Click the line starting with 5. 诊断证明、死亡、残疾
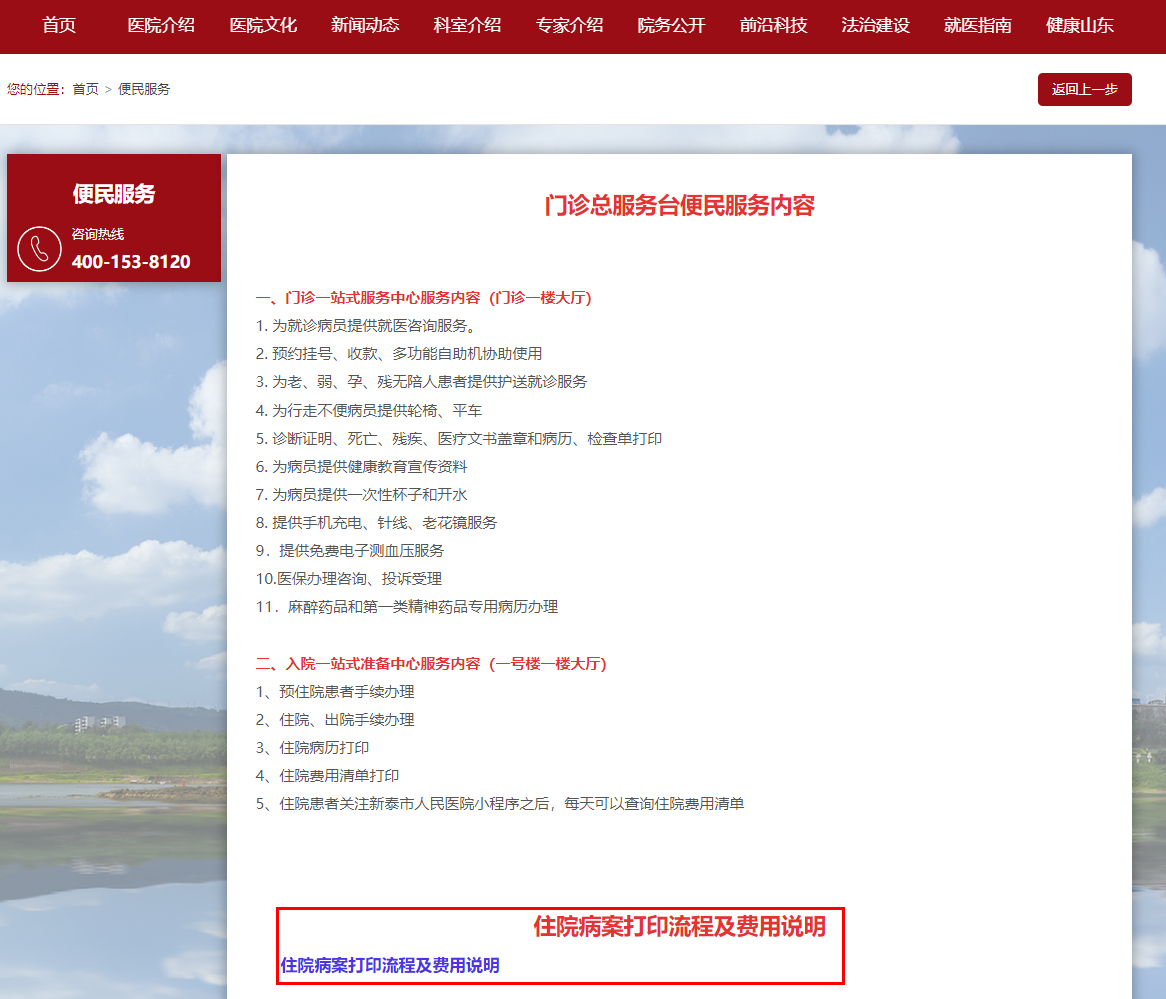 tap(459, 439)
